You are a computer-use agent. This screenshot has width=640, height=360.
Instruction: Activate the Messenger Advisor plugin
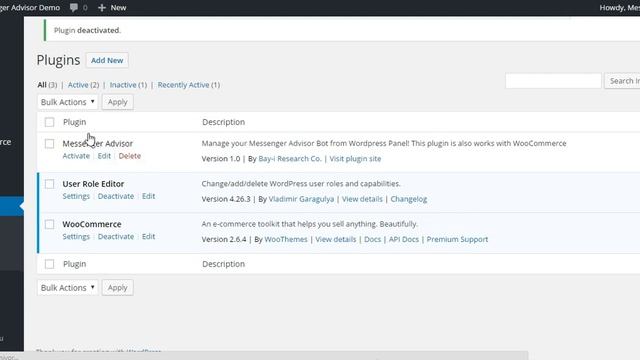(76, 156)
